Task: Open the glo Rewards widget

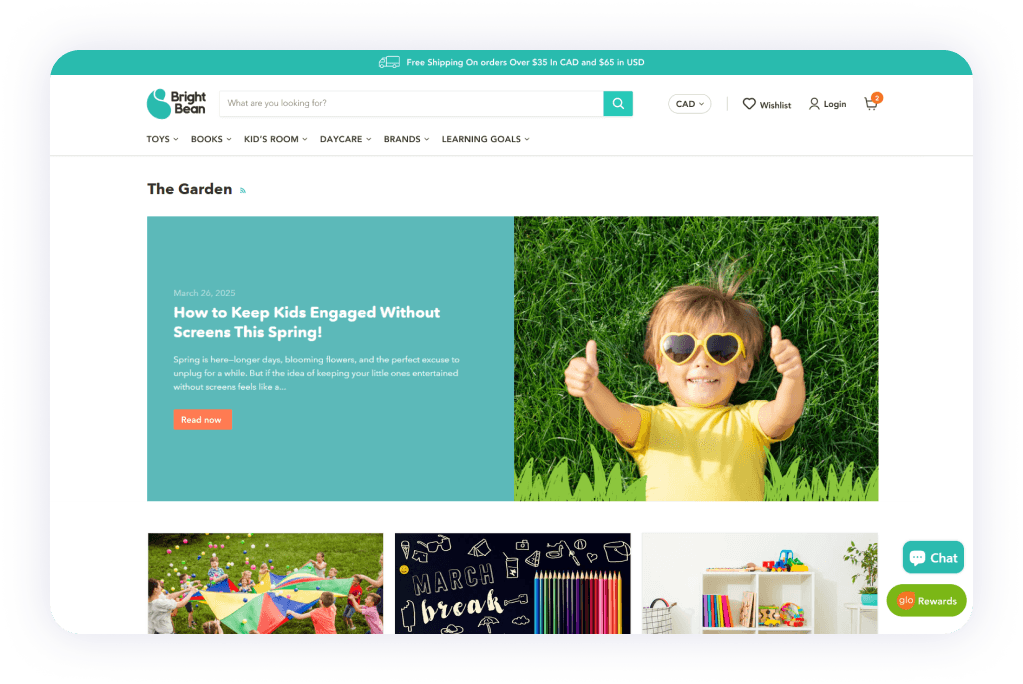Action: click(926, 601)
